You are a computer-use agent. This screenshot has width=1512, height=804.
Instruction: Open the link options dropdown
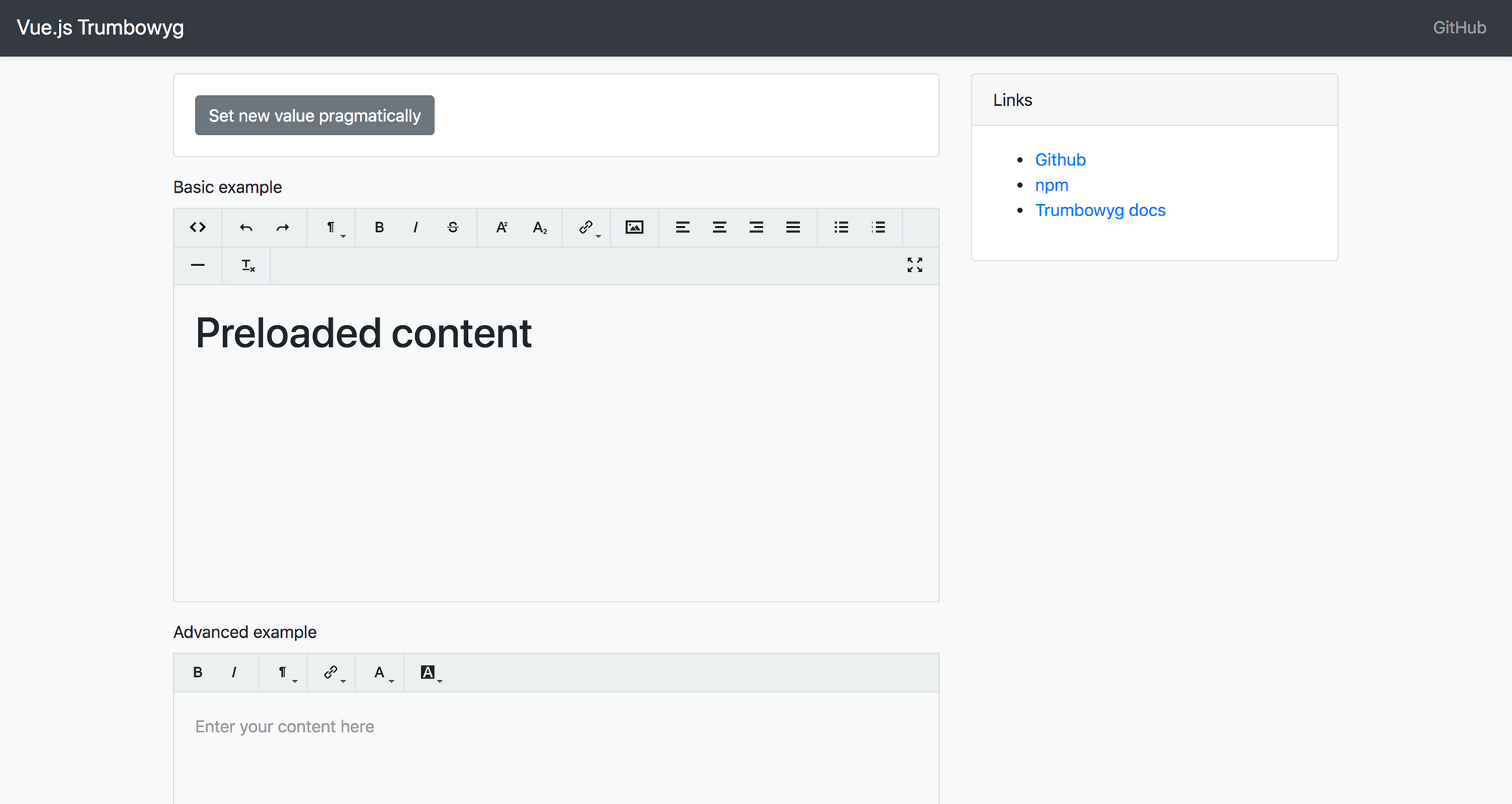tap(587, 227)
